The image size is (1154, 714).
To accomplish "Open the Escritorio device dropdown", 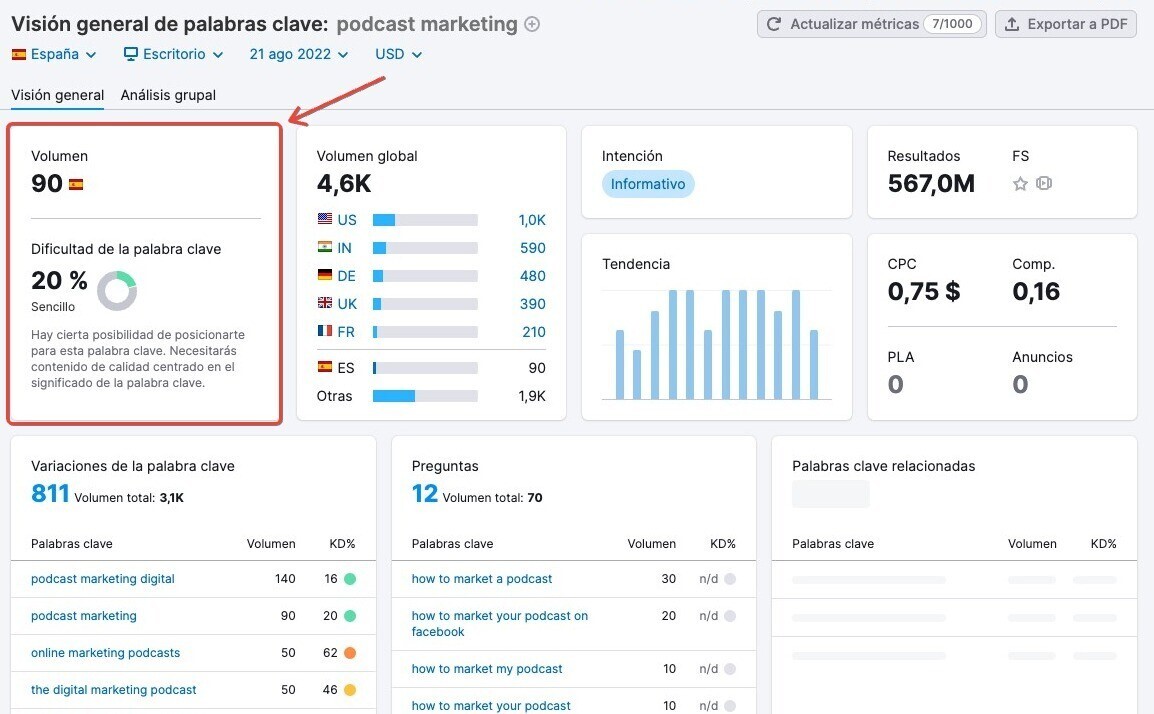I will [x=174, y=54].
